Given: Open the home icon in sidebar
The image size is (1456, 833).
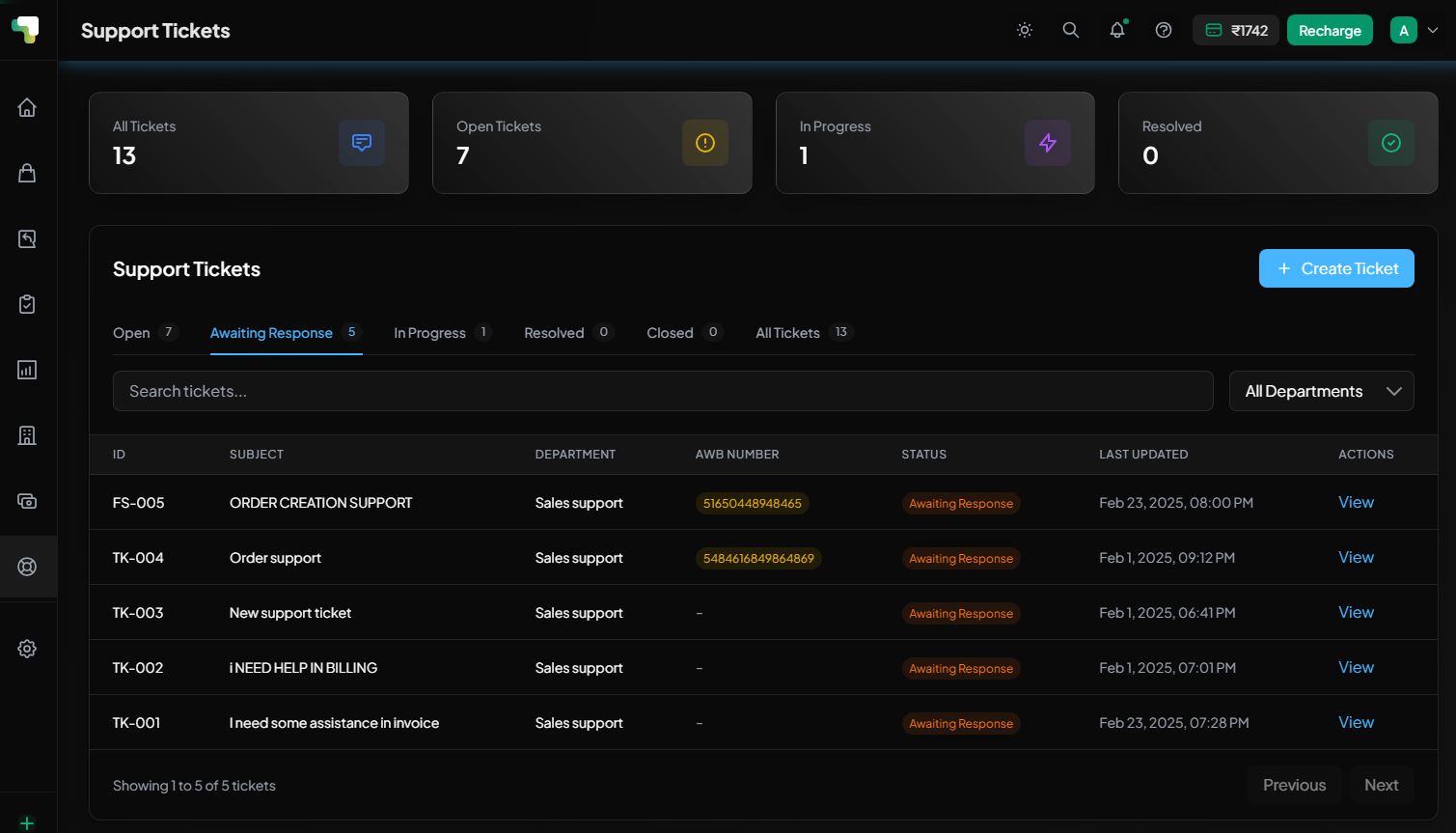Looking at the screenshot, I should click(27, 107).
